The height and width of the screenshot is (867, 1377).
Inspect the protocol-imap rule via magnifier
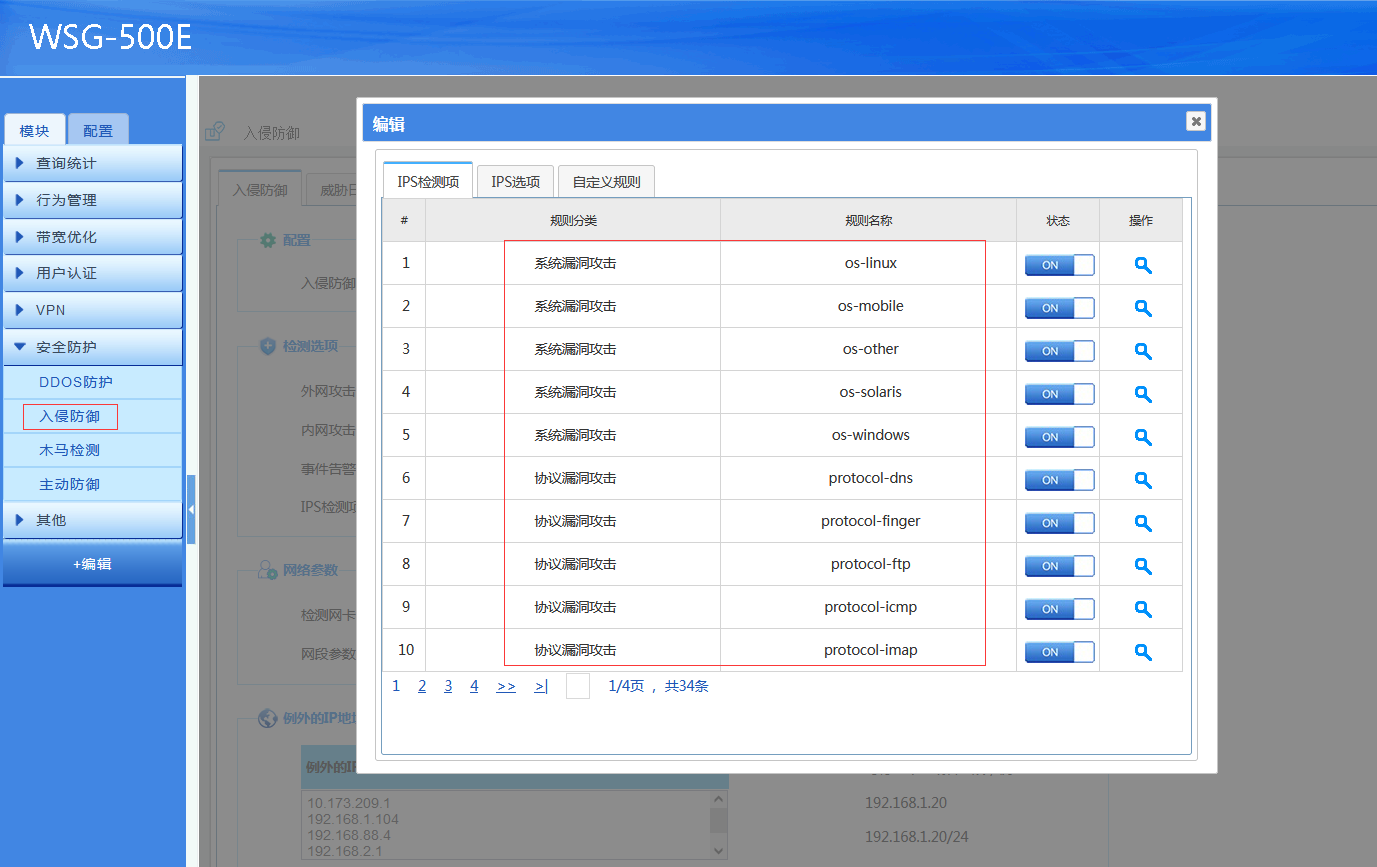coord(1143,652)
